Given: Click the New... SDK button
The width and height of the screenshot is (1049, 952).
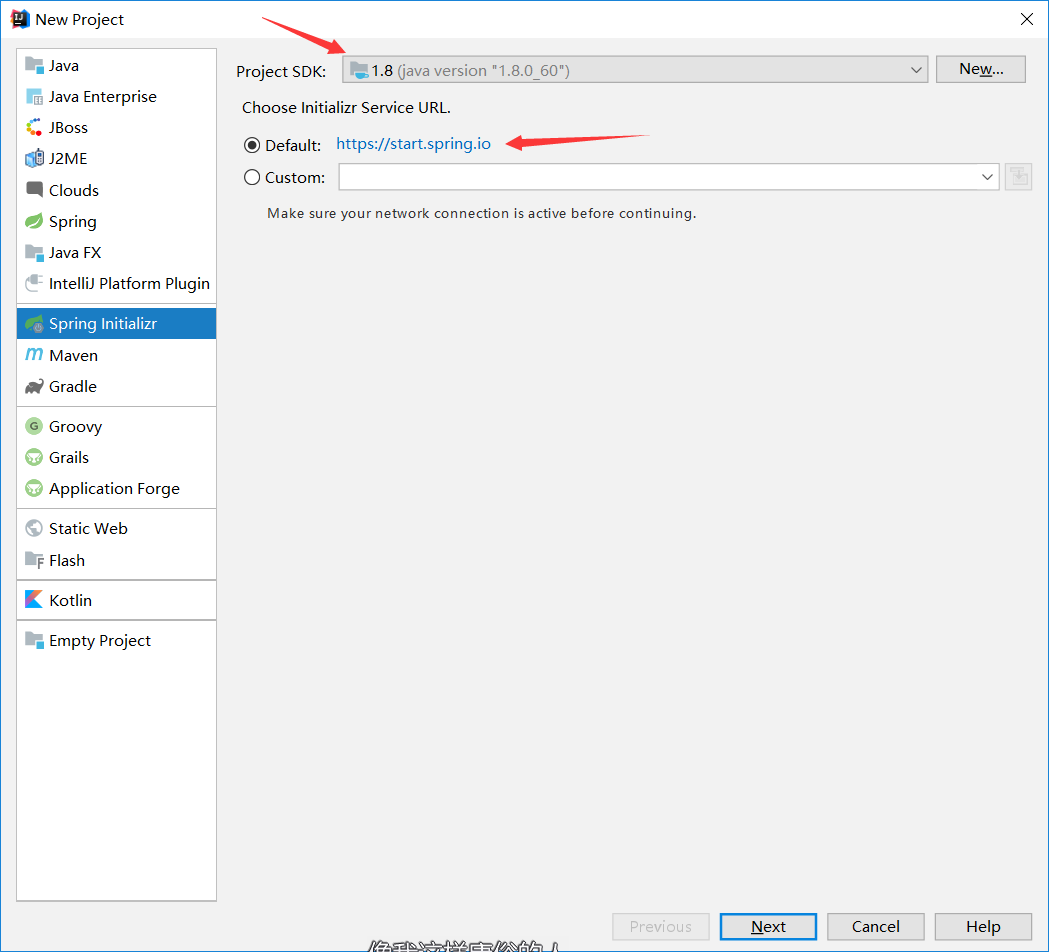Looking at the screenshot, I should click(x=981, y=69).
